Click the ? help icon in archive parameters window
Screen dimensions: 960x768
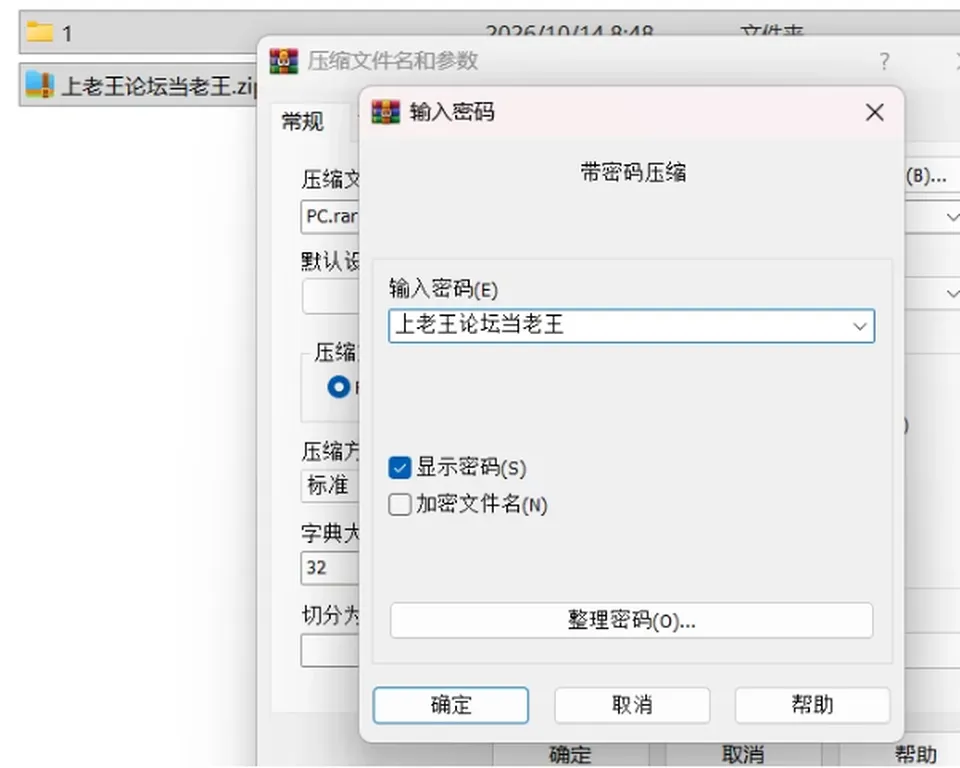coord(884,61)
